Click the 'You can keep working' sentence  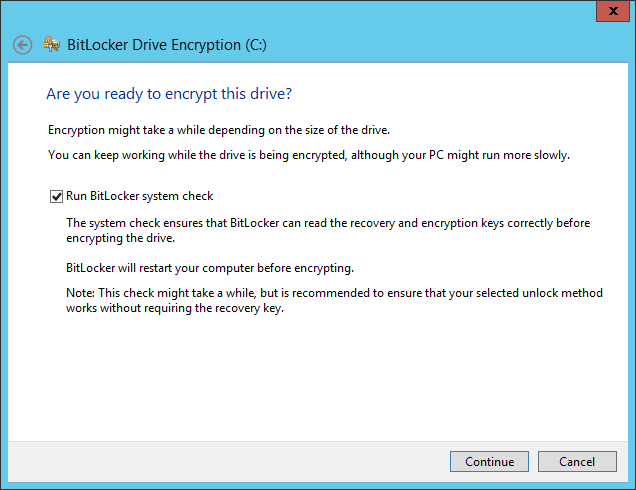[309, 155]
